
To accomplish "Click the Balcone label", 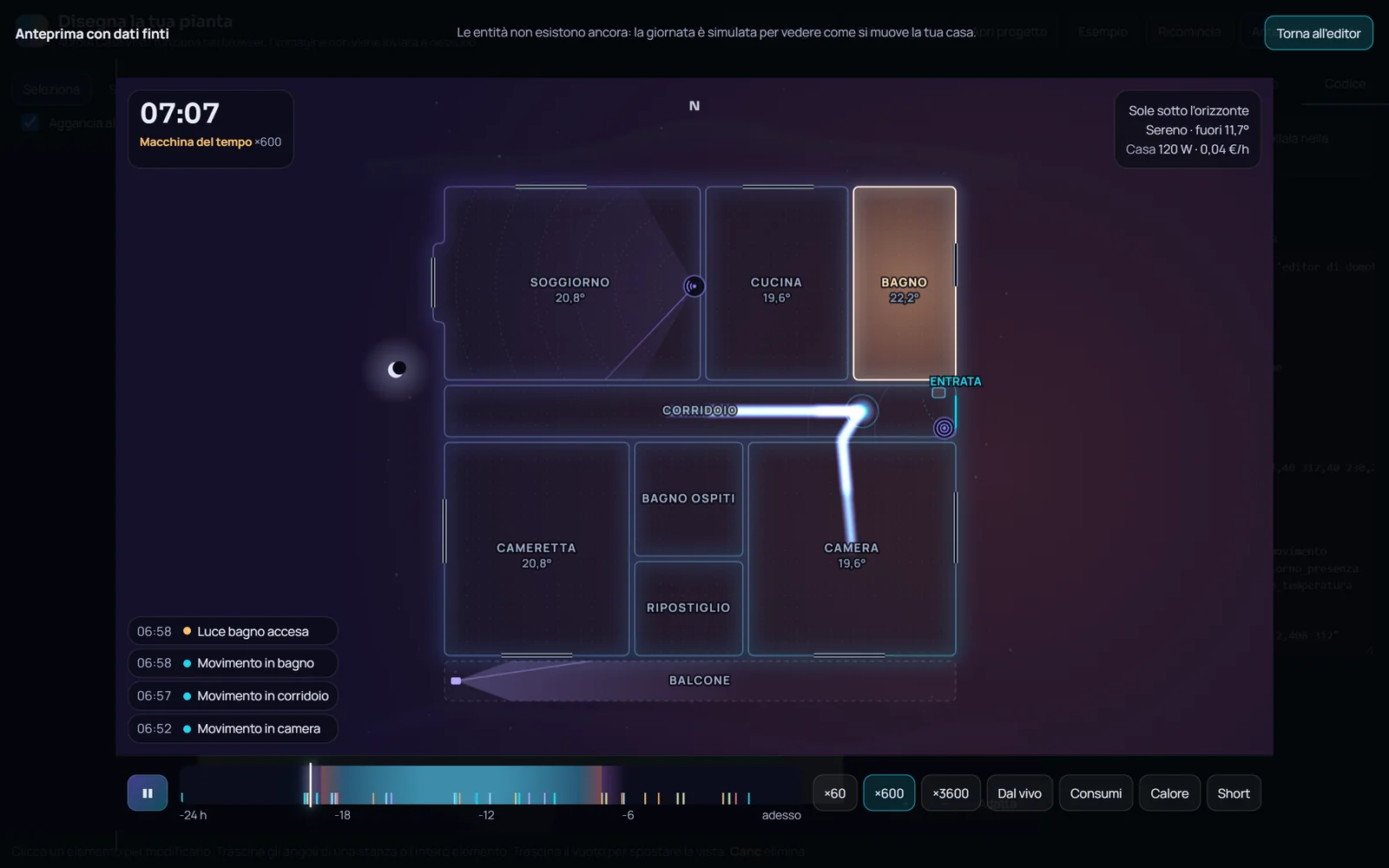I will coord(700,681).
